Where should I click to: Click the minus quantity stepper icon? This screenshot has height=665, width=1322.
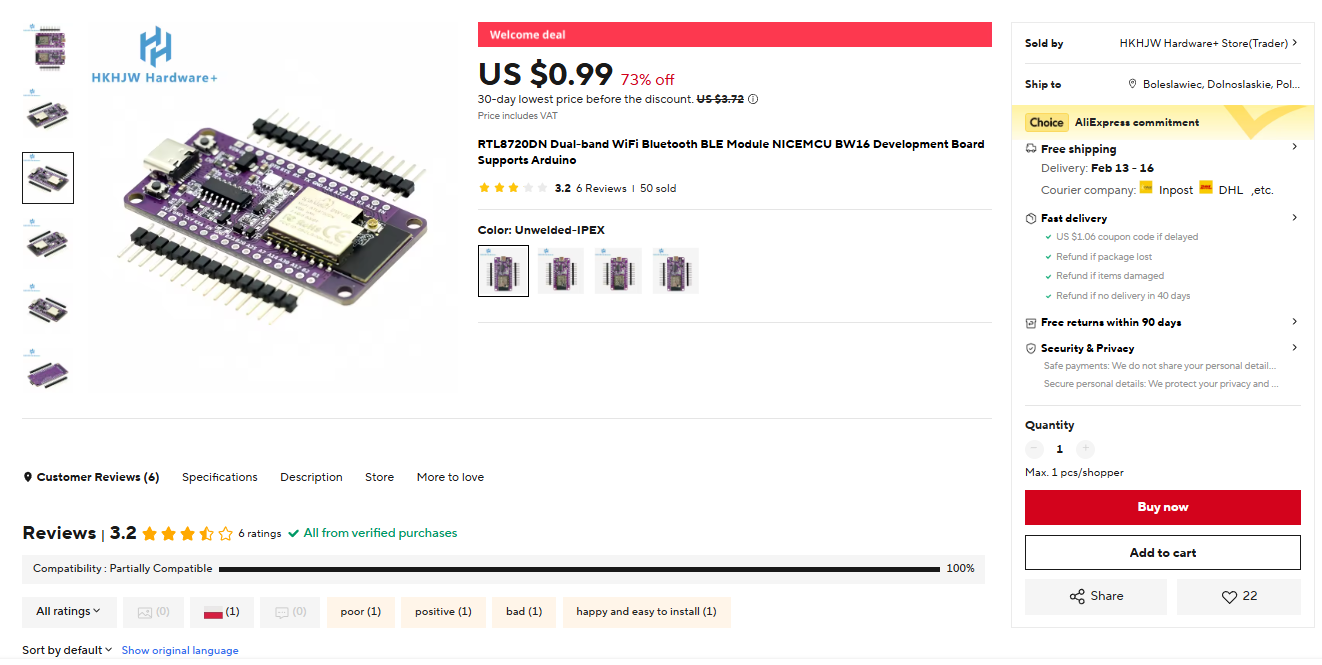pyautogui.click(x=1034, y=449)
